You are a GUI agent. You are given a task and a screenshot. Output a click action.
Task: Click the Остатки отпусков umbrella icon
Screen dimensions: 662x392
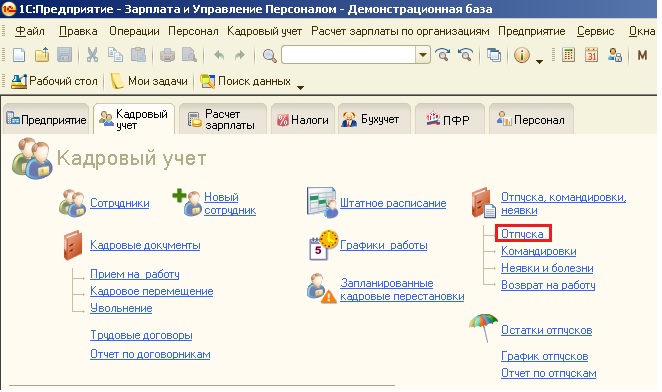click(x=483, y=328)
